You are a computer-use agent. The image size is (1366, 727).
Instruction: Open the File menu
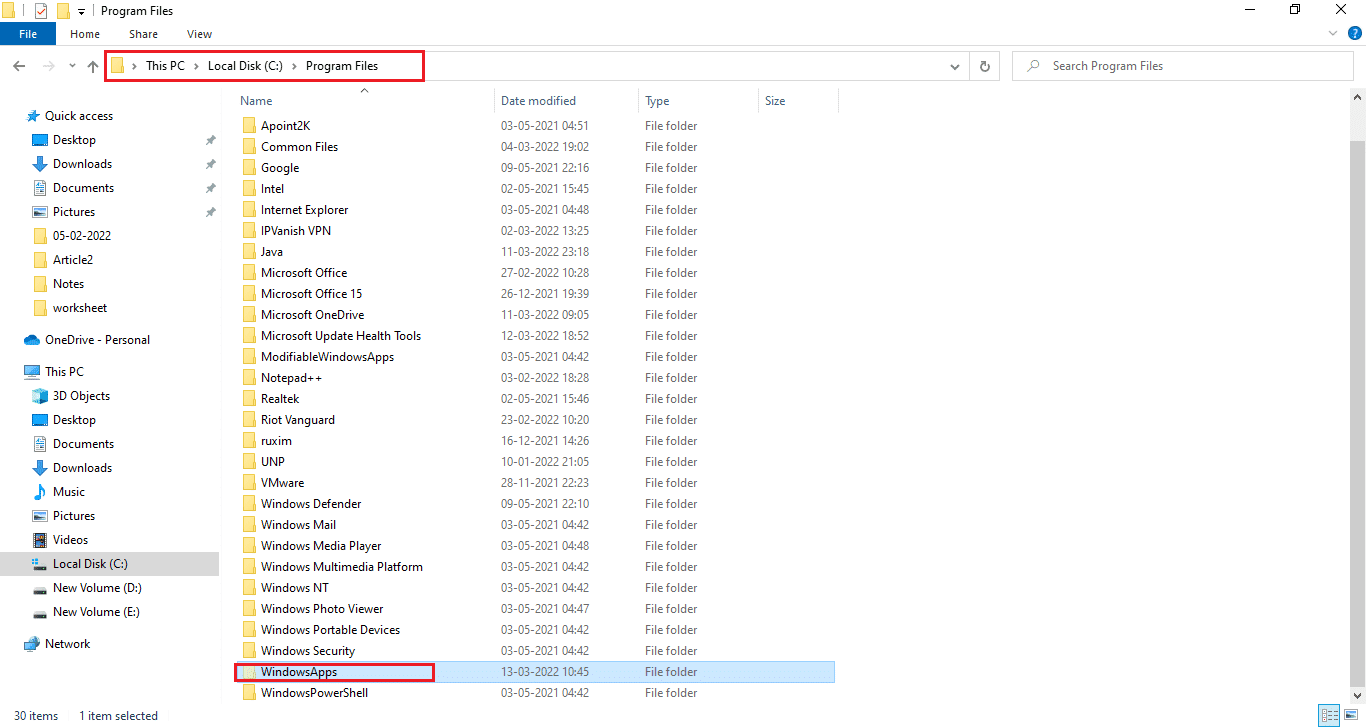point(28,33)
